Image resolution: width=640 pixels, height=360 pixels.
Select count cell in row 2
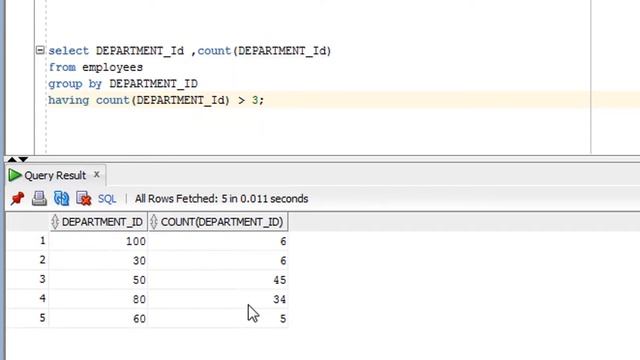(218, 260)
